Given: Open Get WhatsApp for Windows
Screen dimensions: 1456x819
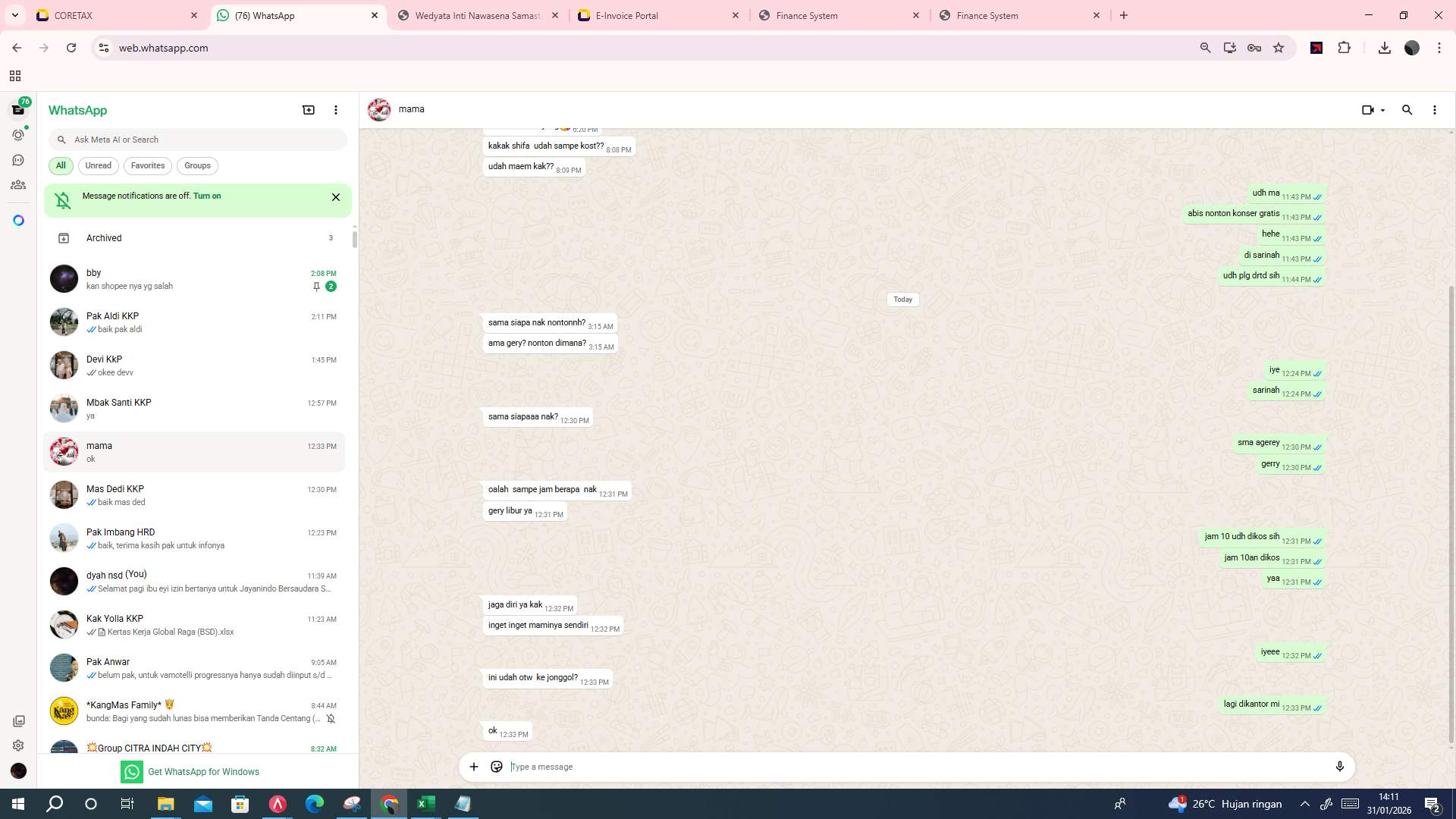Looking at the screenshot, I should tap(203, 771).
